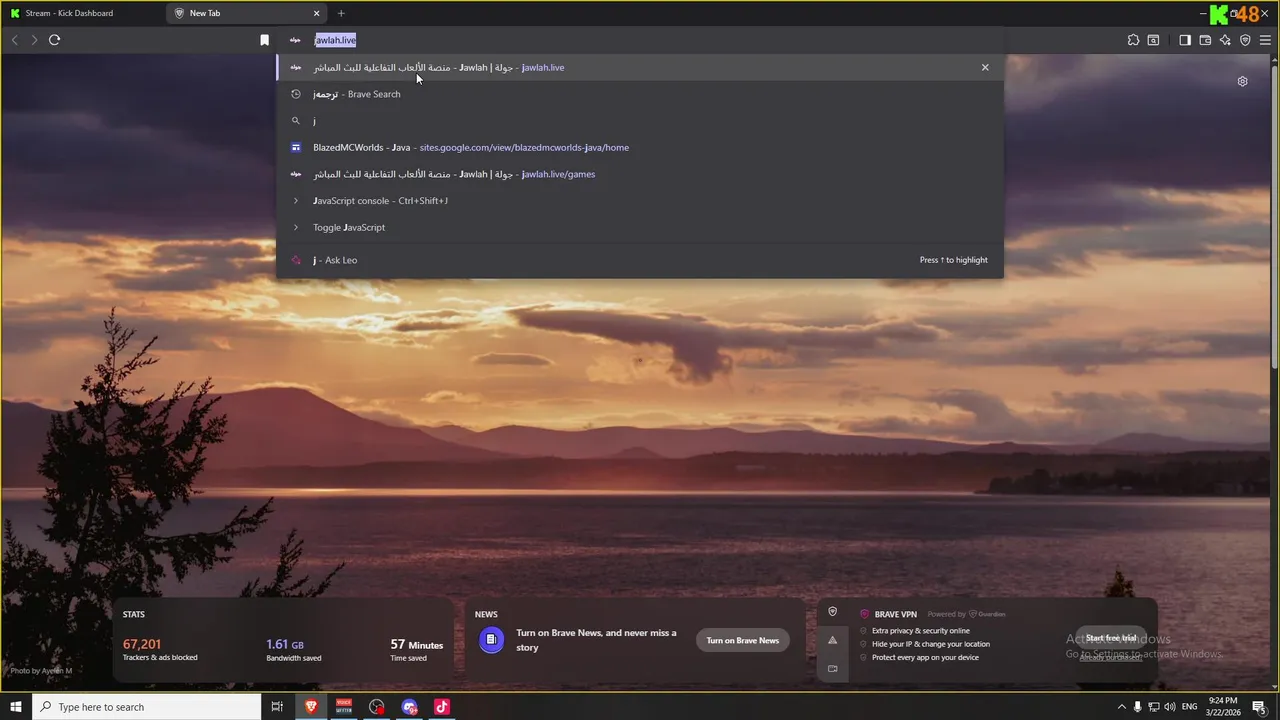Select the jawlah.live top suggestion
Screen dimensions: 1280x720
pos(640,67)
